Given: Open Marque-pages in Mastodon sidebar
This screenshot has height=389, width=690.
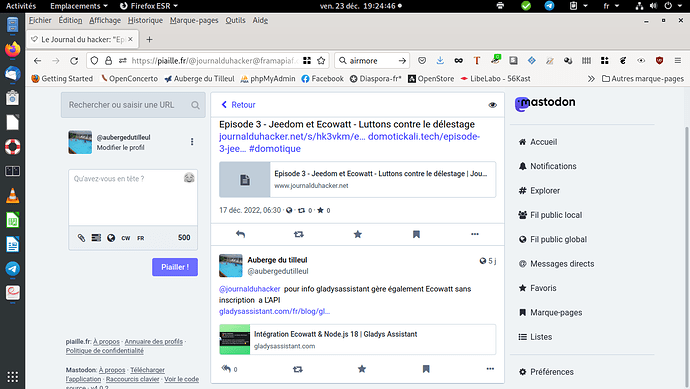Looking at the screenshot, I should [x=550, y=312].
